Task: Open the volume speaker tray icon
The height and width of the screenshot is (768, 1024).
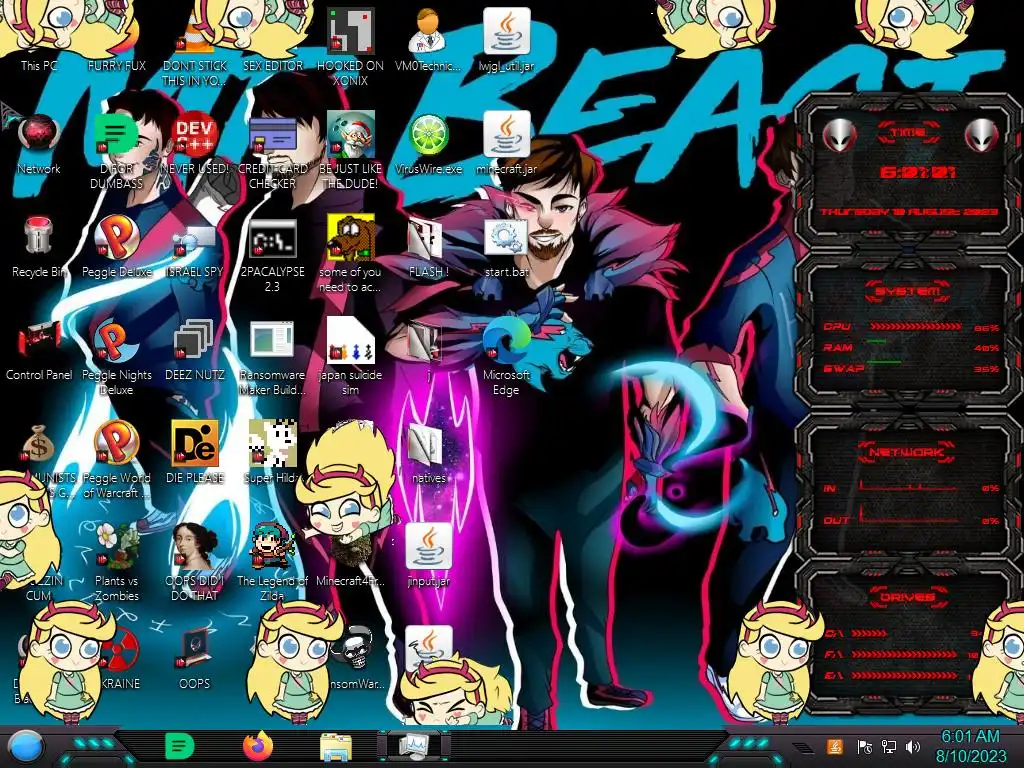Action: click(913, 746)
